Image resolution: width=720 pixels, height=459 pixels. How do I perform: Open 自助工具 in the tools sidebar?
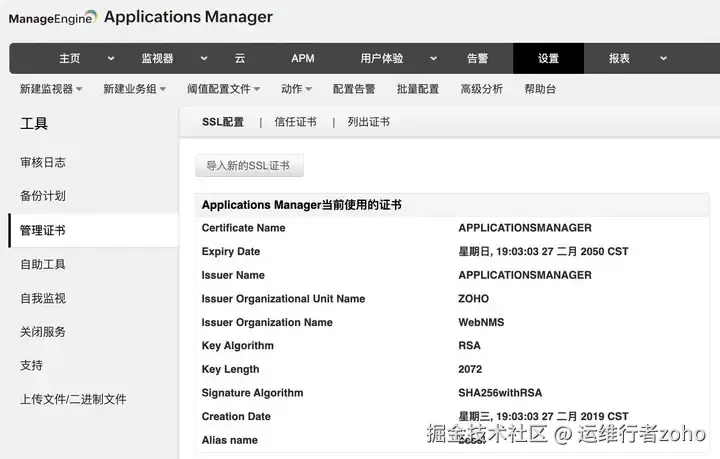(43, 264)
